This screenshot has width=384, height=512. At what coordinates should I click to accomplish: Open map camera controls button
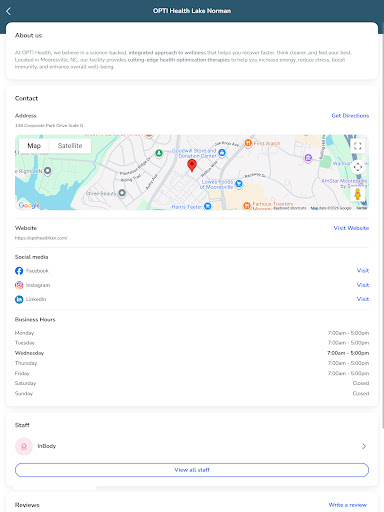tap(357, 167)
